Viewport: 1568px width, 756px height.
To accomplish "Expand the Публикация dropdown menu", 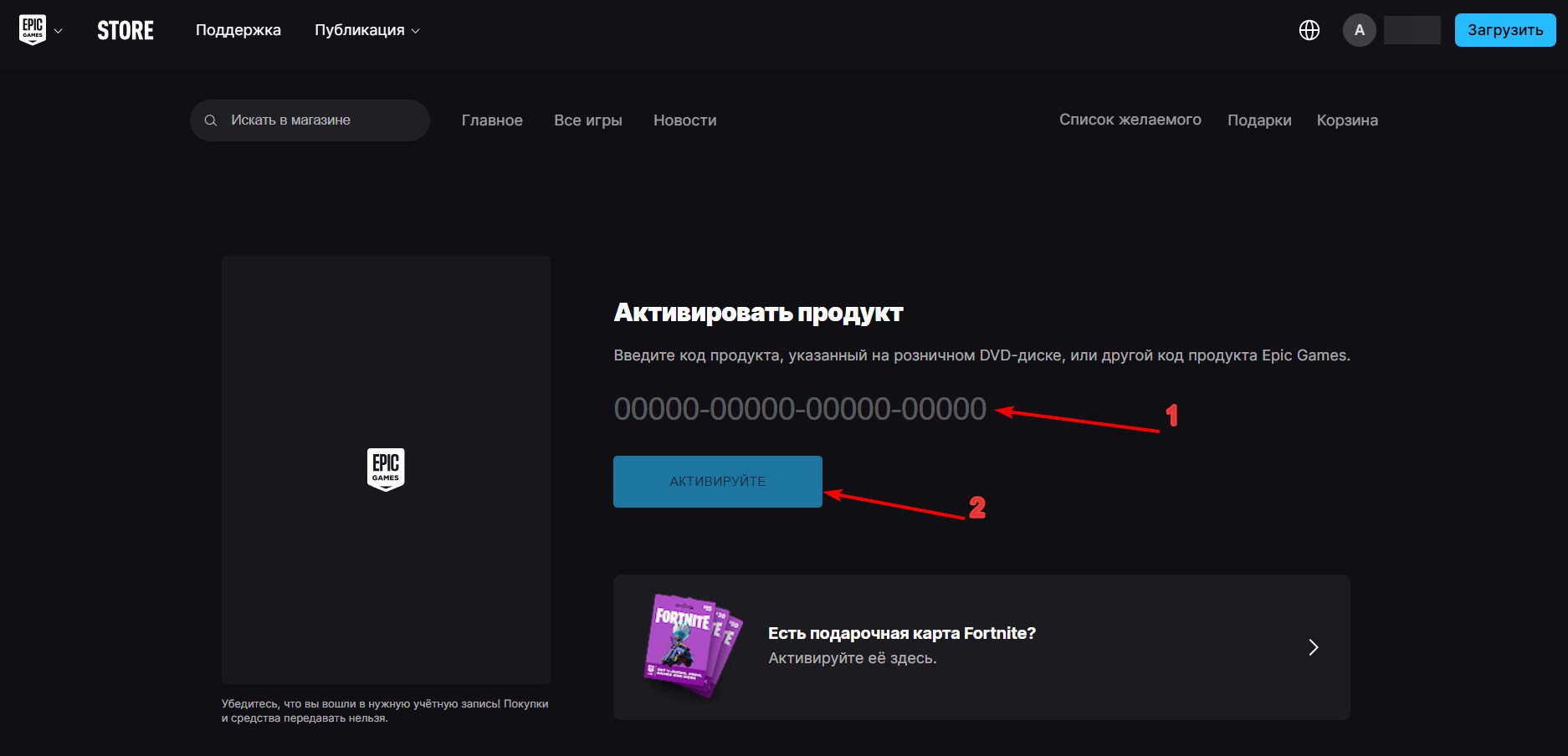I will tap(365, 29).
